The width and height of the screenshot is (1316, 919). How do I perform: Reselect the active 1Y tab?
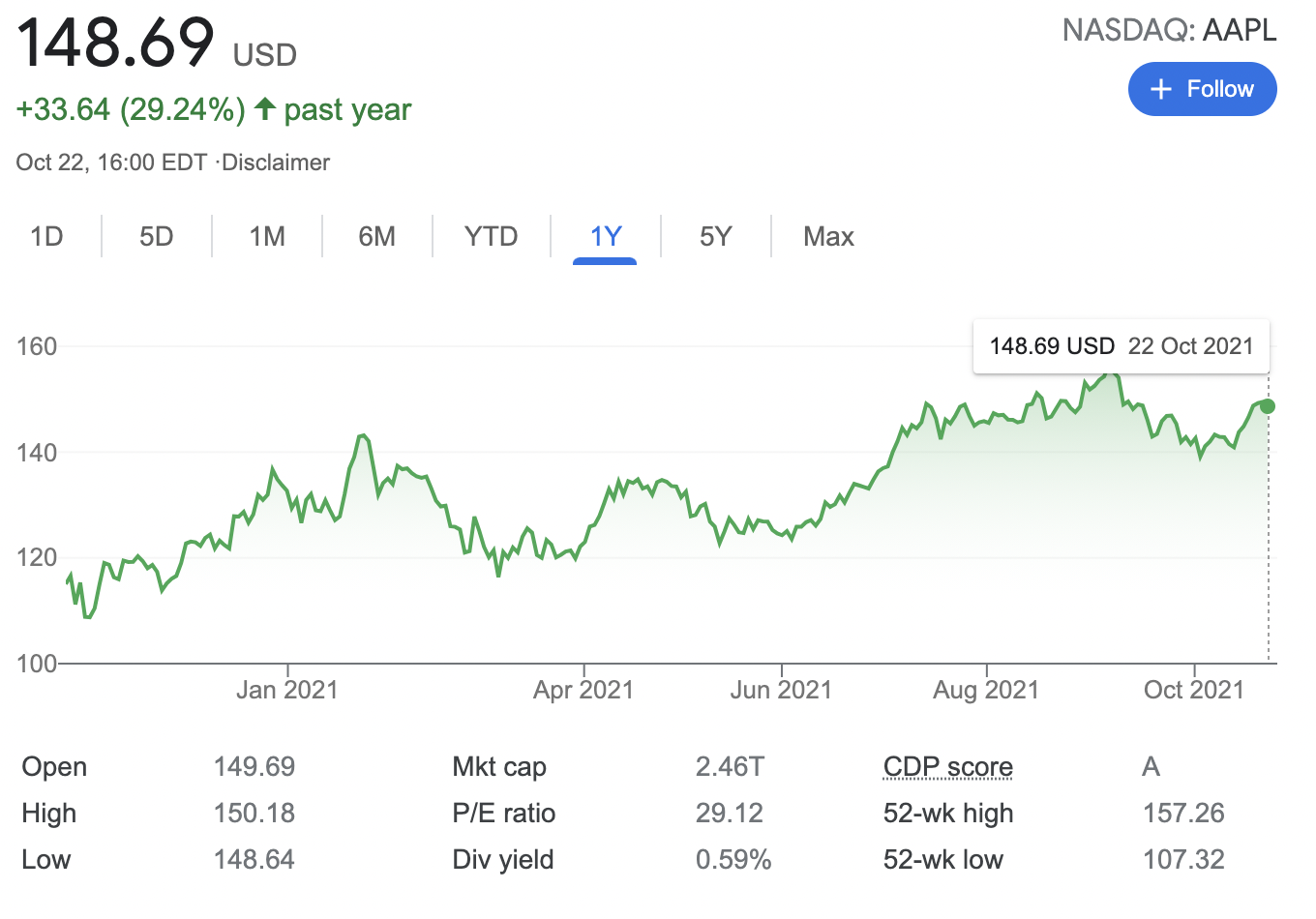coord(604,235)
